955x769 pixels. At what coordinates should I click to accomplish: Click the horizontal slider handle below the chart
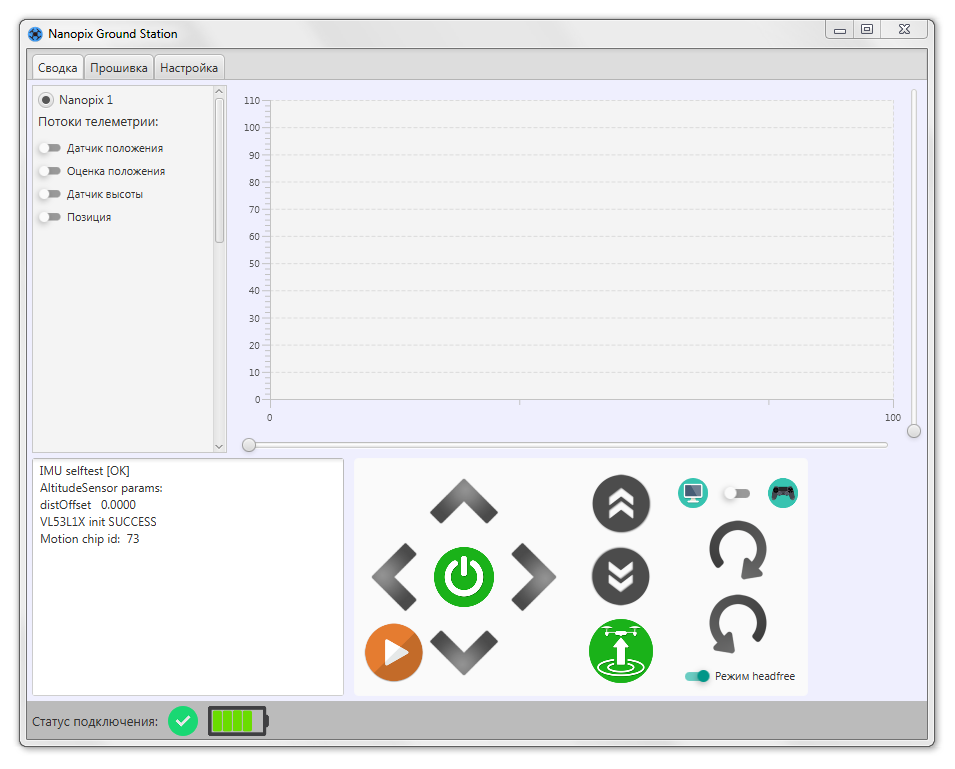tap(248, 445)
